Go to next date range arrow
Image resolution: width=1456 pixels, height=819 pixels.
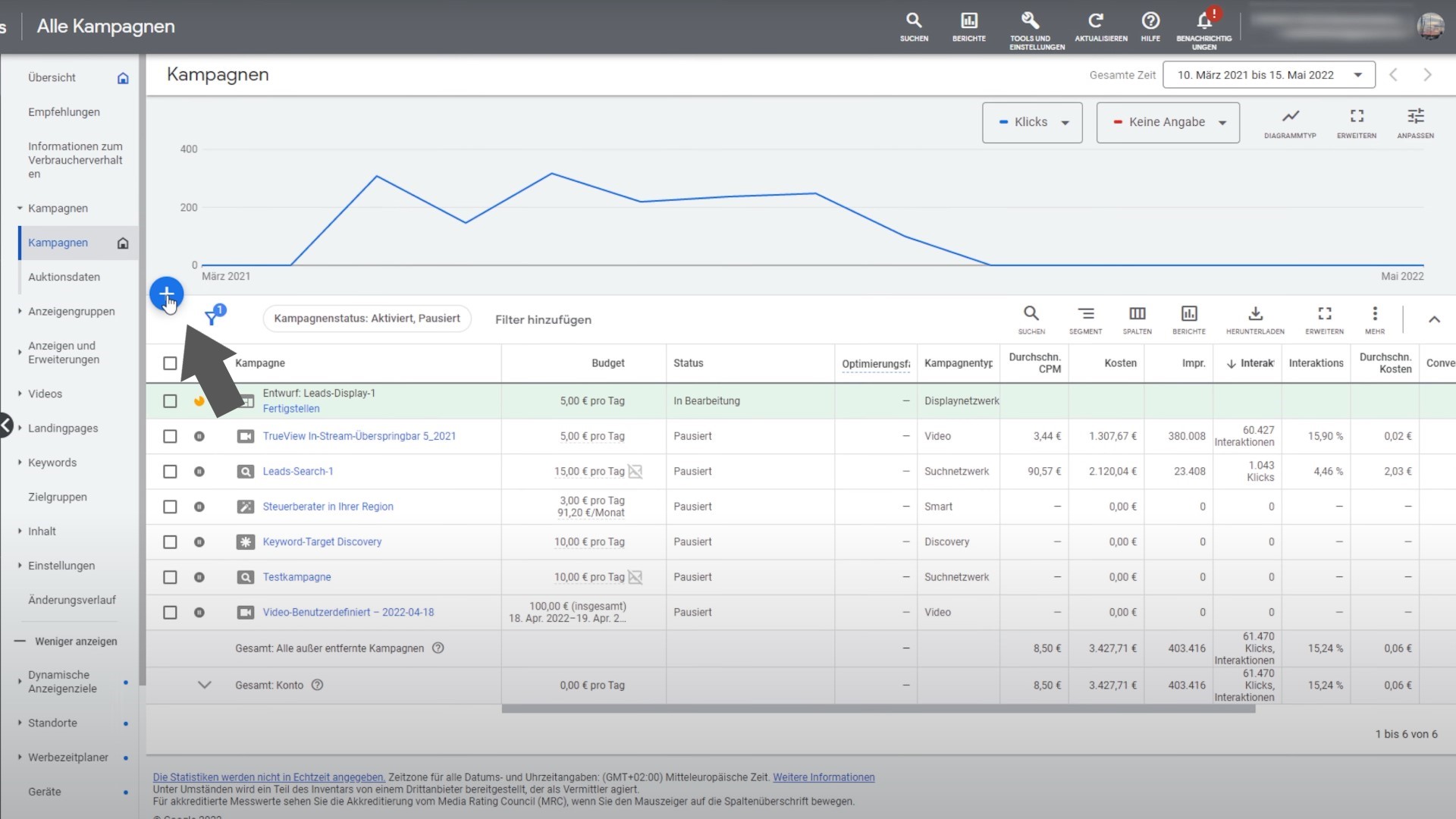[1427, 74]
